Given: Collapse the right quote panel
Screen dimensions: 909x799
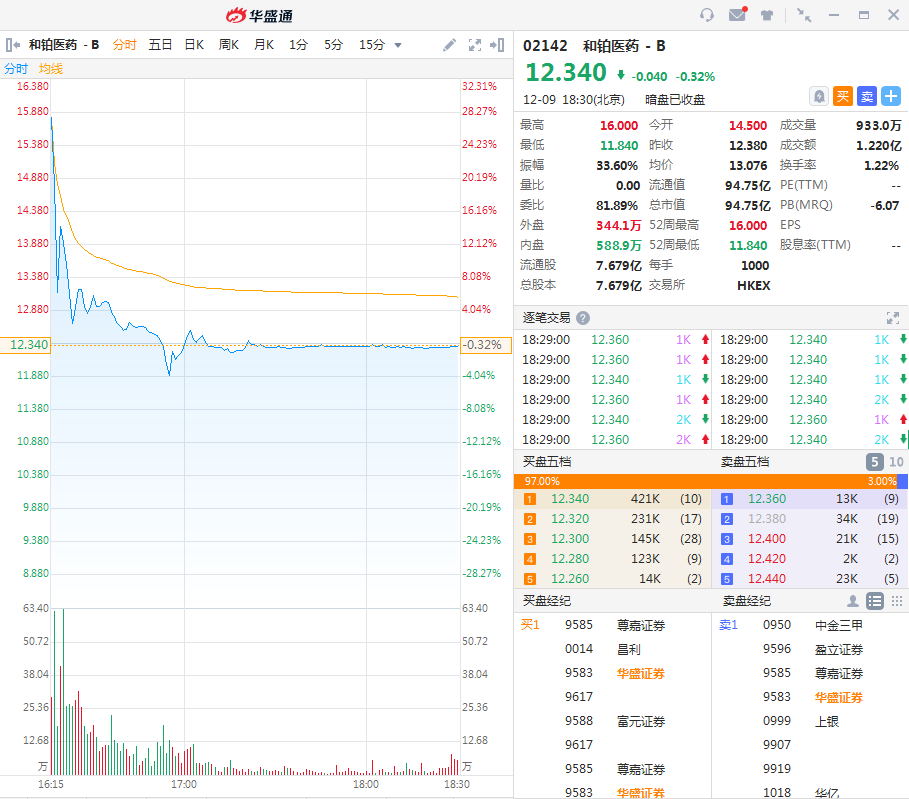Looking at the screenshot, I should pyautogui.click(x=497, y=45).
